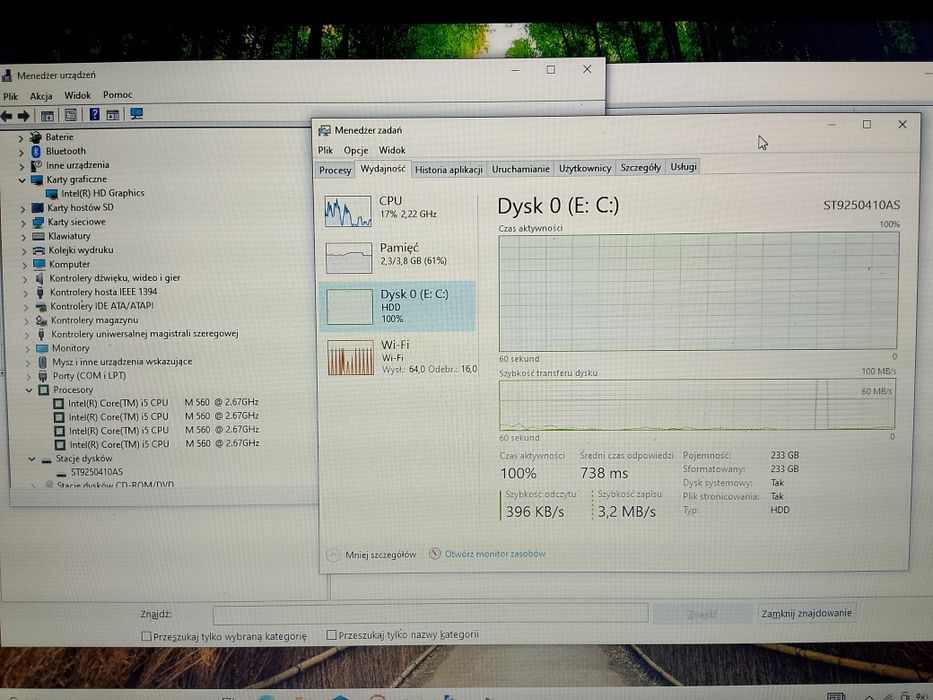Open the Pomoc menu in Device Manager

pos(117,95)
